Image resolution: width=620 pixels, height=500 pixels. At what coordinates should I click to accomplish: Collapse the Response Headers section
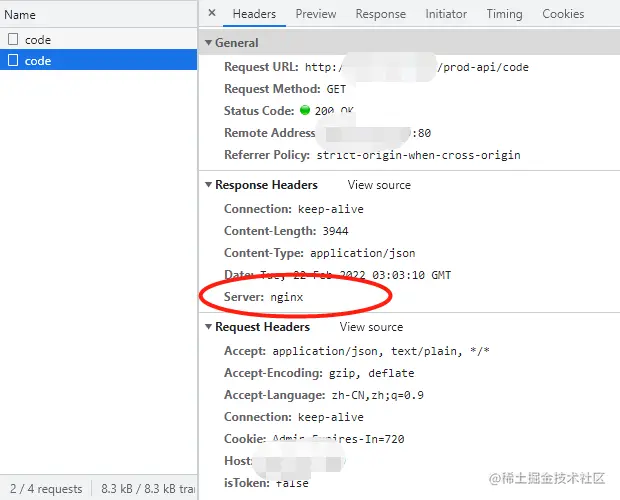[208, 185]
